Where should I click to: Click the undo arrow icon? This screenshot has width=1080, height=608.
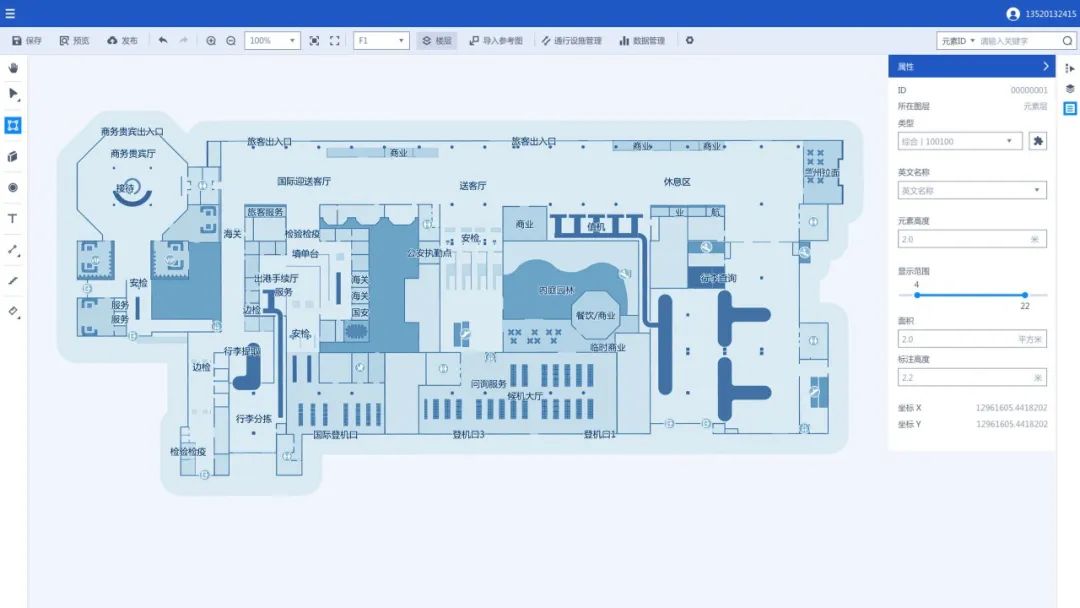pyautogui.click(x=164, y=40)
